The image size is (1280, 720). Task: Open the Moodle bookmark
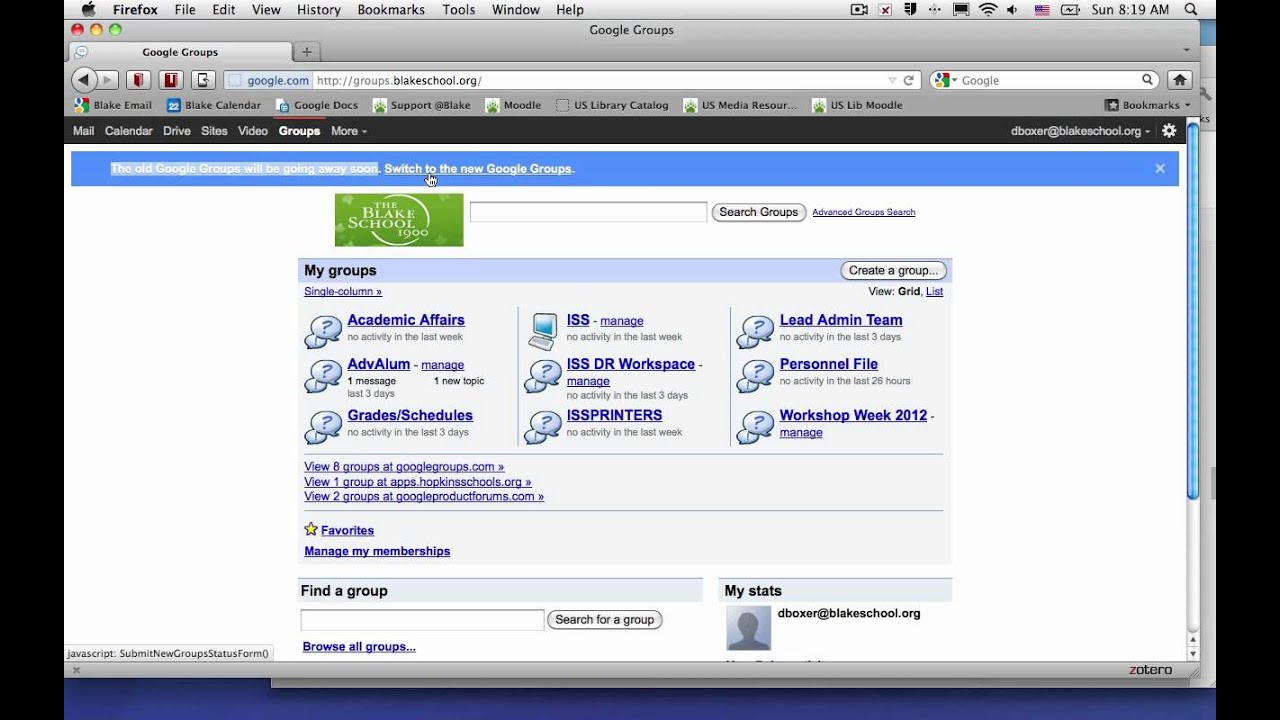pyautogui.click(x=513, y=105)
